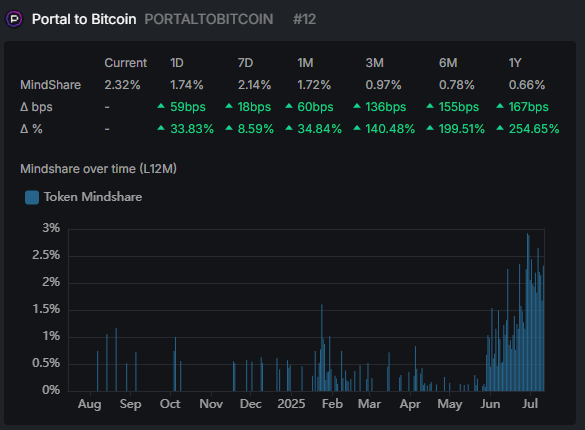The width and height of the screenshot is (585, 430).
Task: Click the Aug x-axis label
Action: [90, 404]
